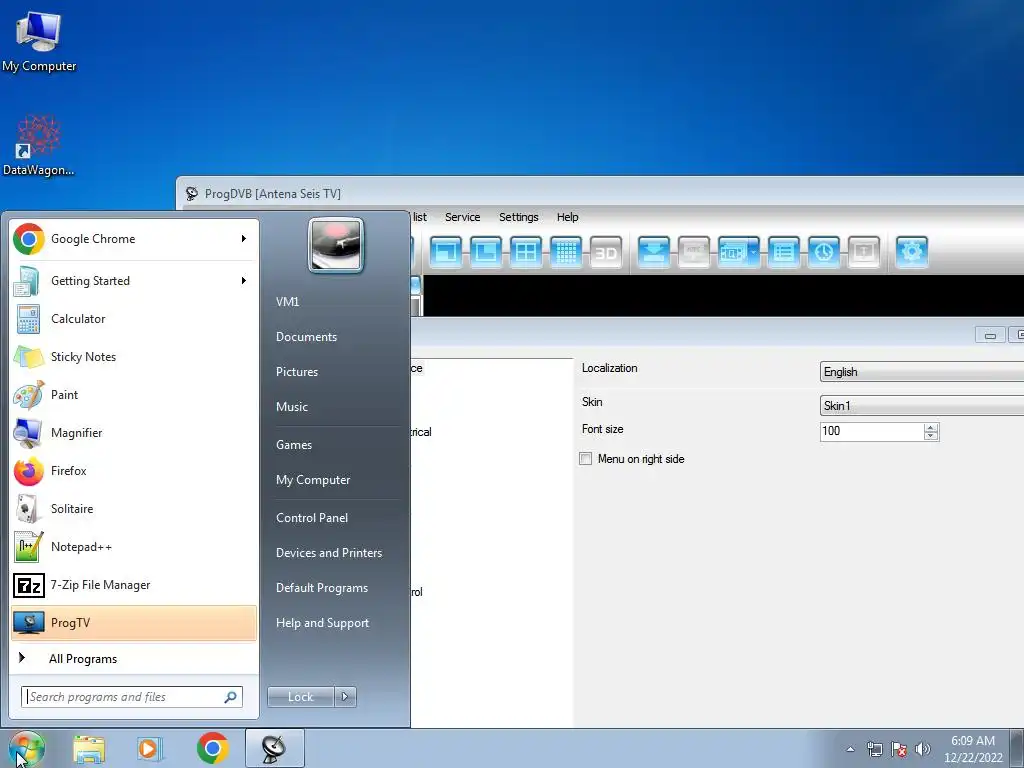Open Pictures from Start menu
The image size is (1024, 768).
click(296, 372)
